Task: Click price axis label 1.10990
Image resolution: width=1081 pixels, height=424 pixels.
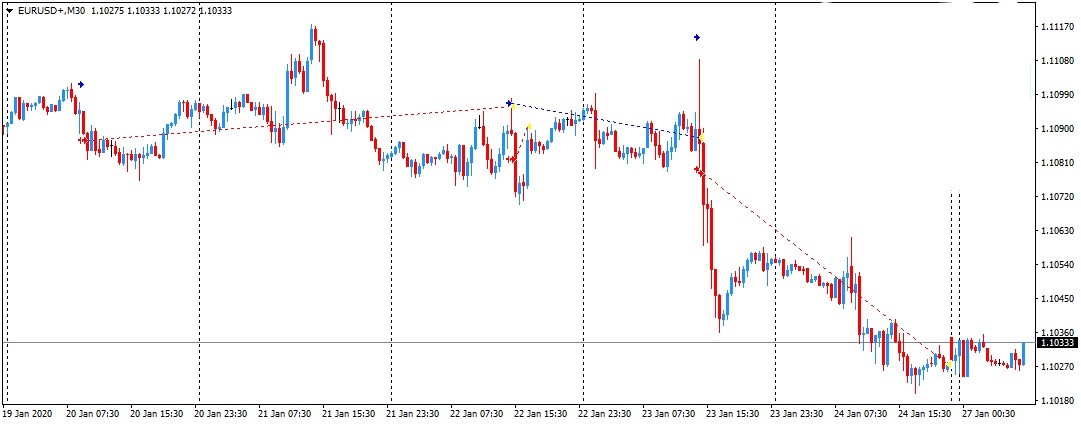Action: (1058, 94)
